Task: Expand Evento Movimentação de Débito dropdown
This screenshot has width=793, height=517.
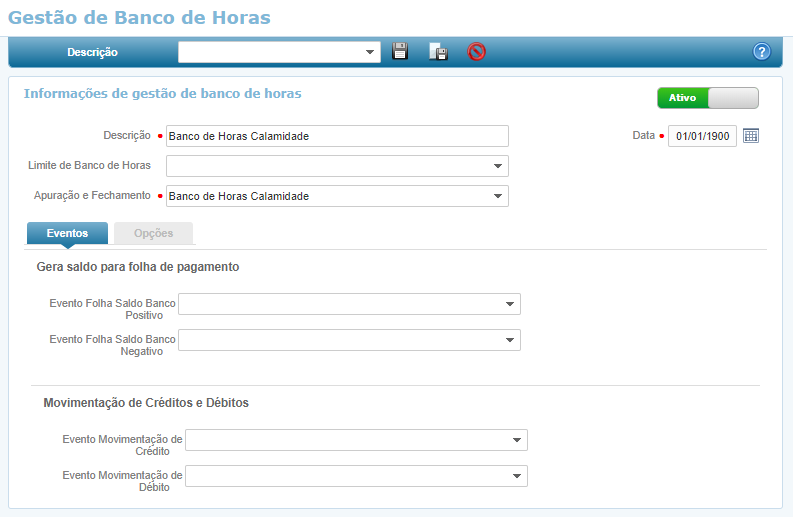Action: point(517,476)
